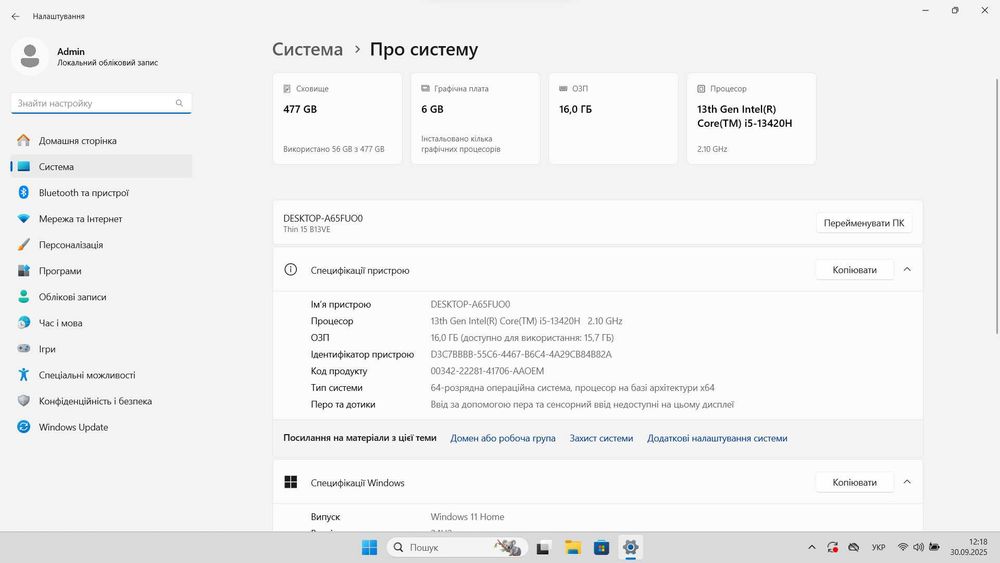Open the Bluetooth та пристрої section

coord(83,193)
